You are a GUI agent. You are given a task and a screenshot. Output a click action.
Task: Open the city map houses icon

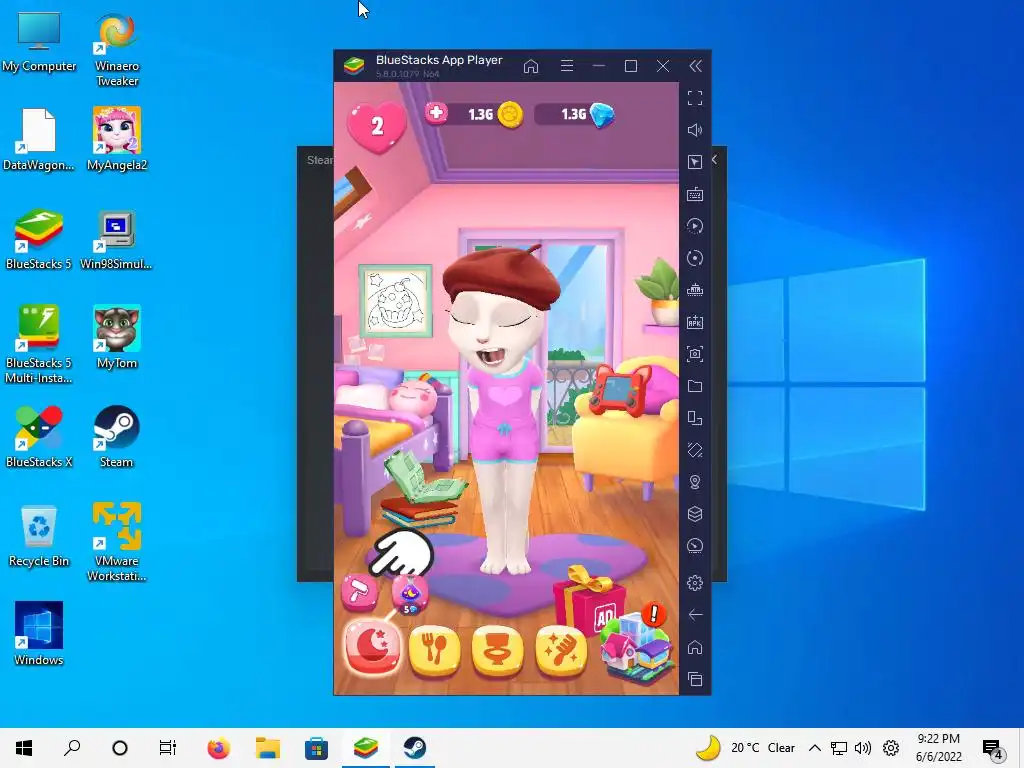[x=636, y=648]
